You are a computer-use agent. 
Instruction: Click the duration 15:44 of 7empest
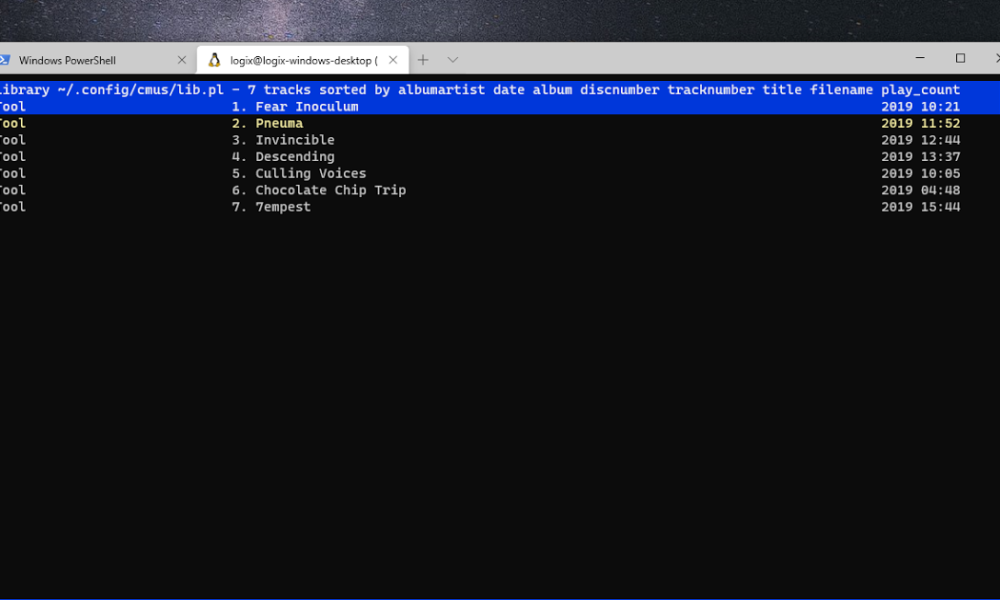click(x=940, y=207)
